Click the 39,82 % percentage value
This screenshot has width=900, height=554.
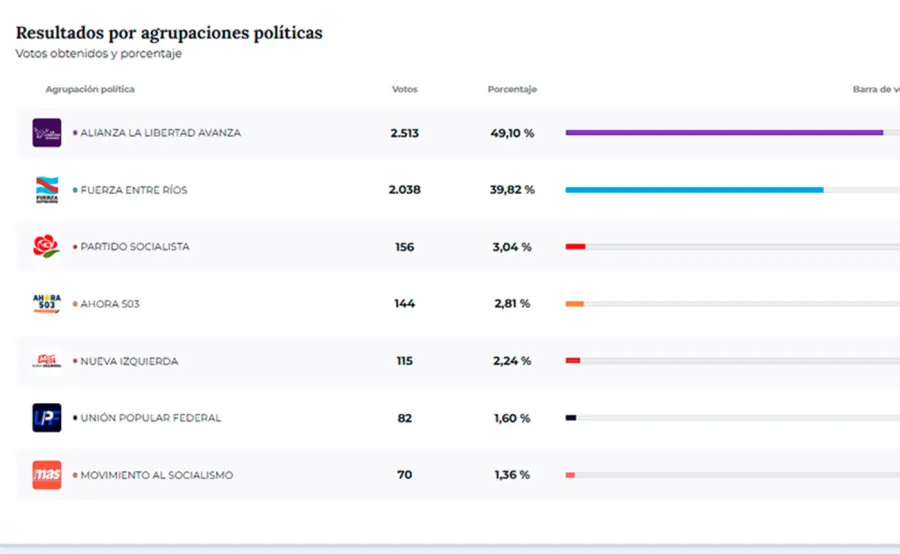coord(513,190)
